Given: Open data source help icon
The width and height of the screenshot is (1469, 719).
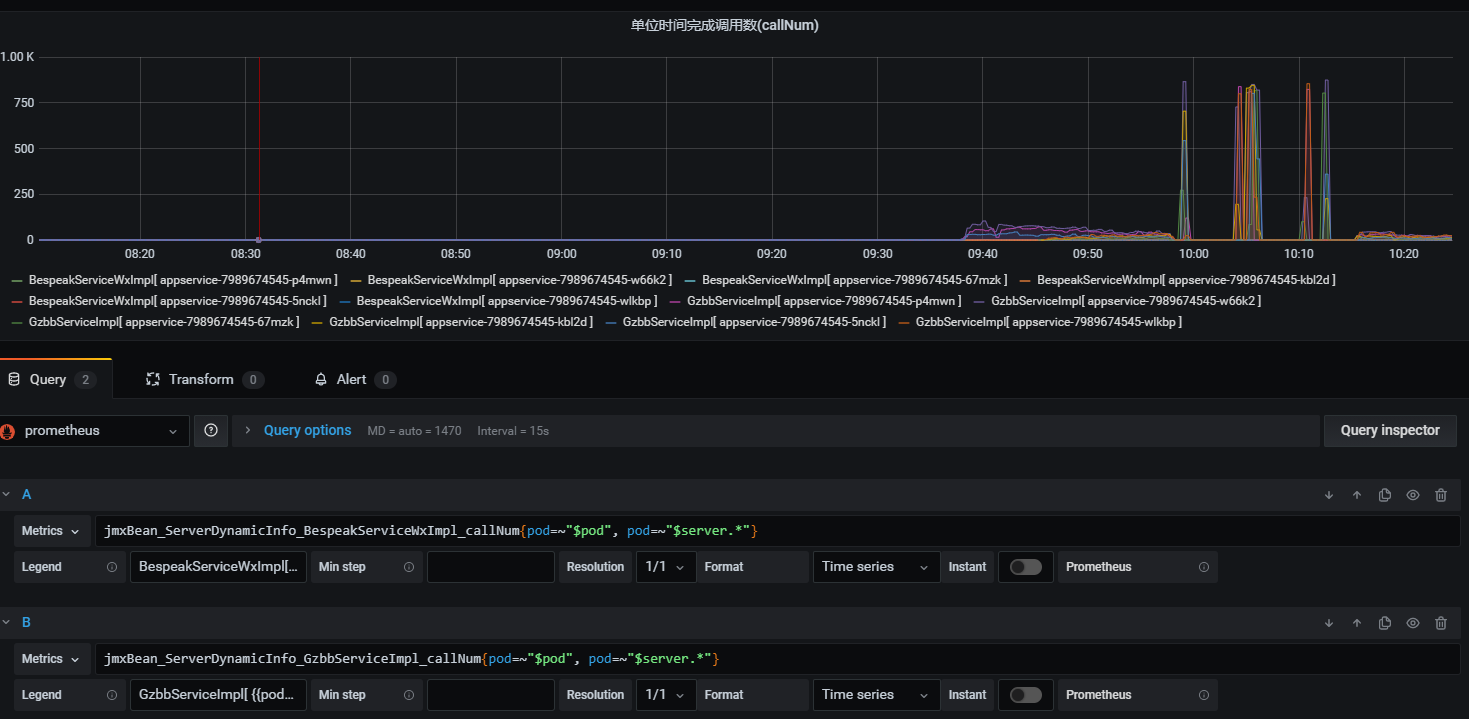Looking at the screenshot, I should (211, 431).
